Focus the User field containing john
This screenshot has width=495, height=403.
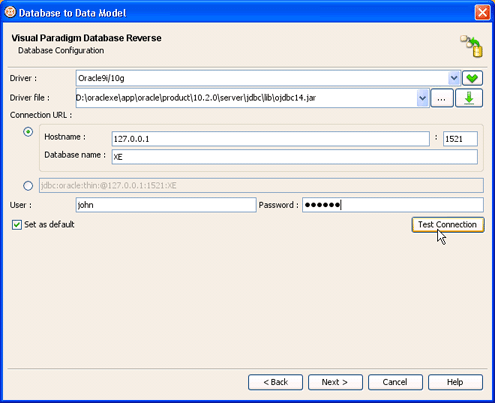(x=166, y=205)
